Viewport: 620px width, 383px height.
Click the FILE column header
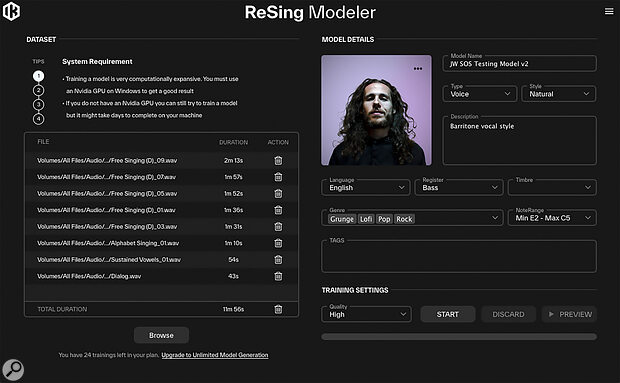43,142
